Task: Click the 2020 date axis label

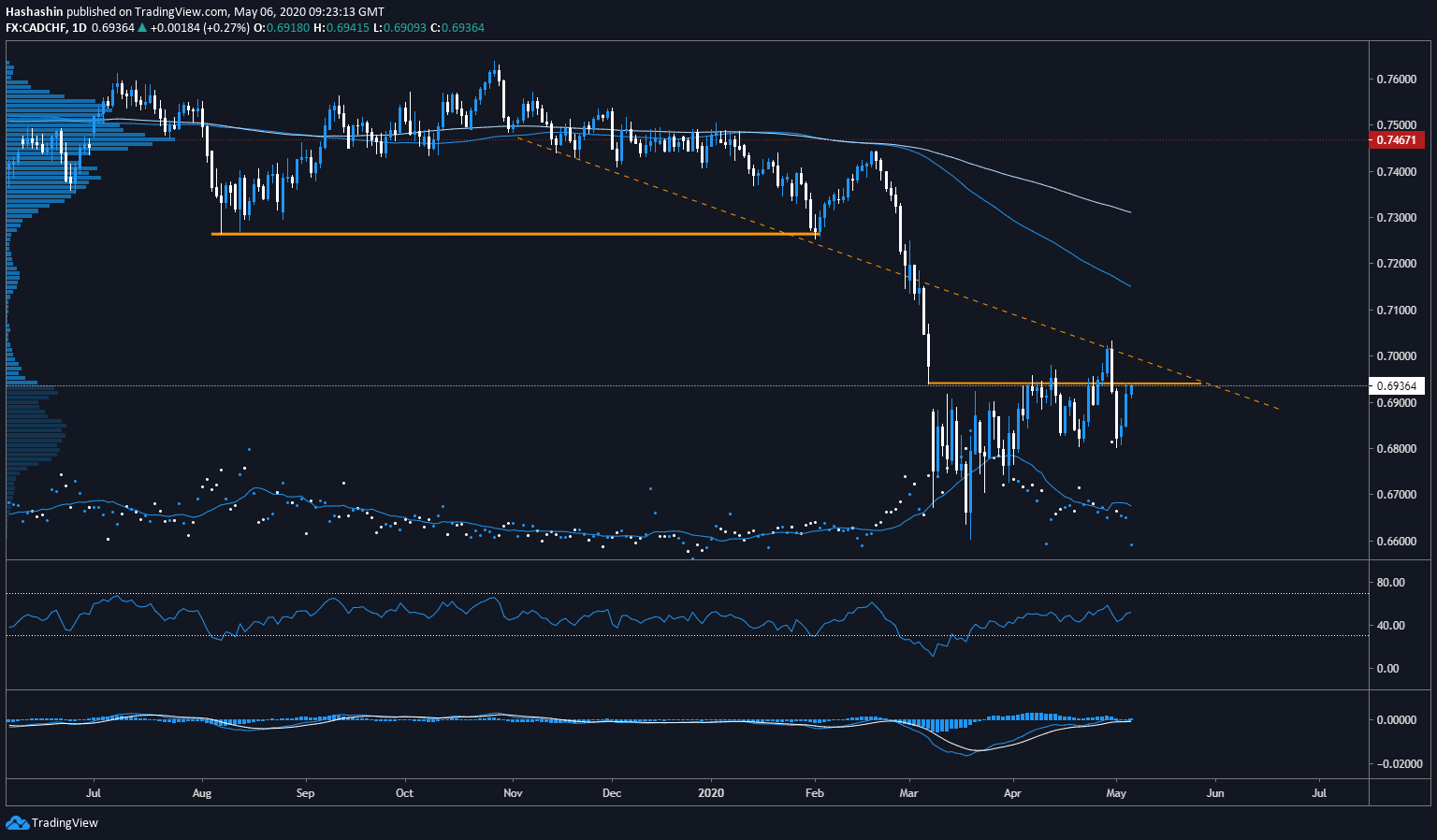Action: coord(711,793)
